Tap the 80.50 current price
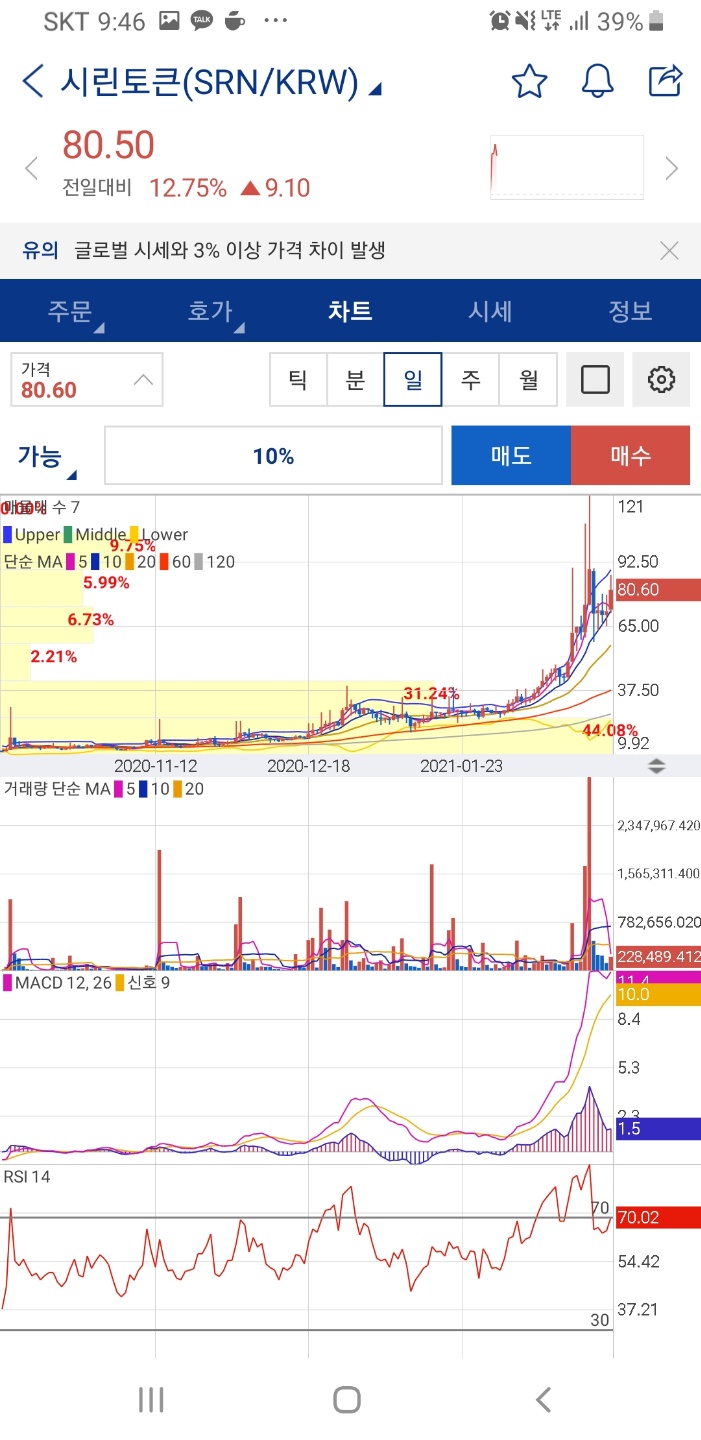Viewport: 701px width, 1440px height. pos(108,145)
